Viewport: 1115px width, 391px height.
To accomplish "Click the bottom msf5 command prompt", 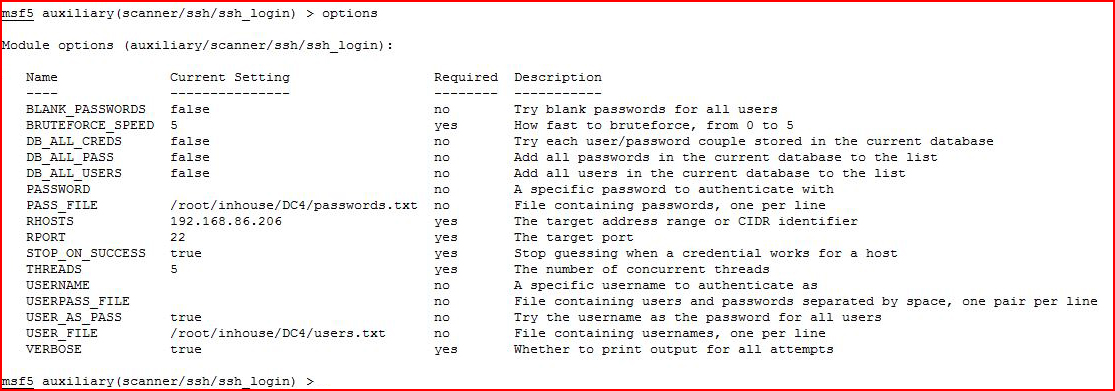I will coord(157,382).
